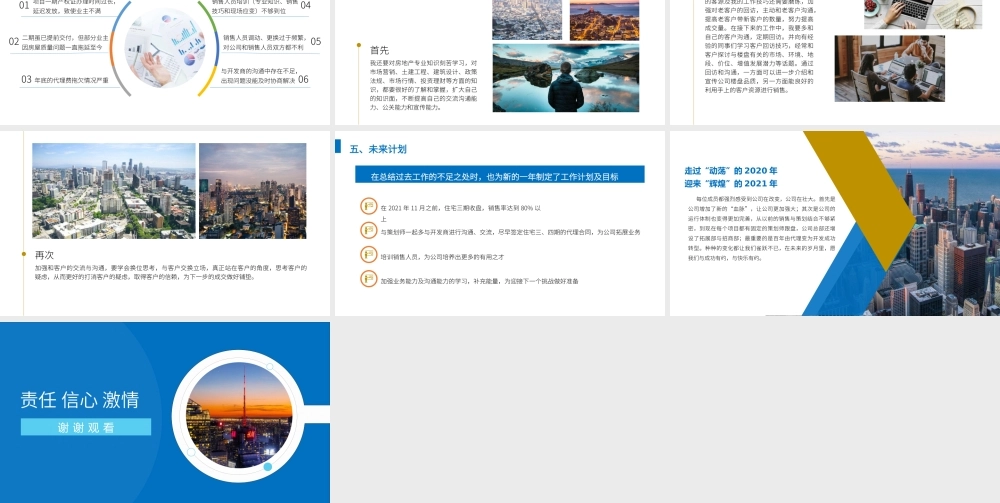Click the bullet icon beside "与策划师一起多与开发商"
The height and width of the screenshot is (503, 1000).
pyautogui.click(x=369, y=230)
